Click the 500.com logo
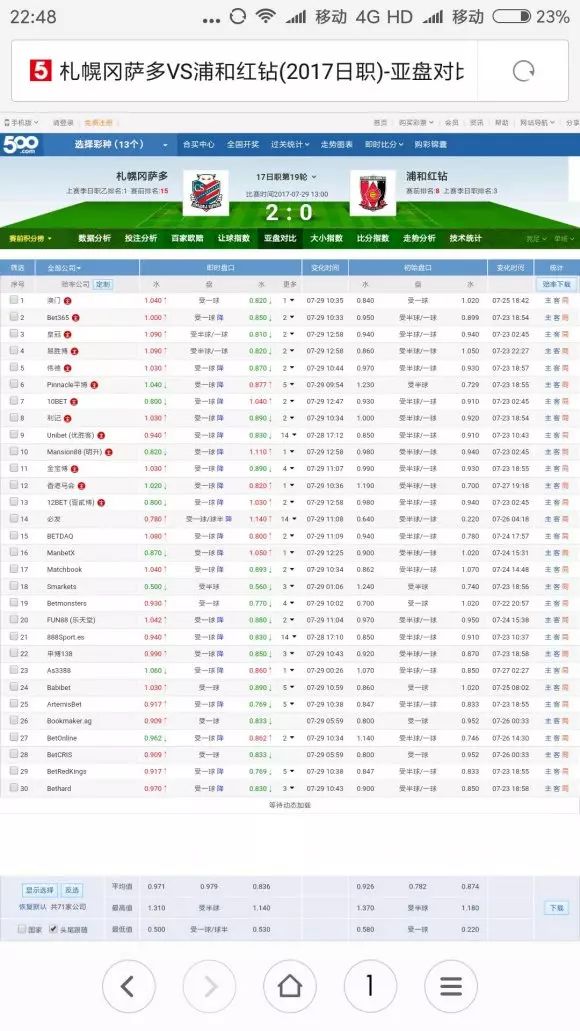The width and height of the screenshot is (580, 1031). (20, 144)
